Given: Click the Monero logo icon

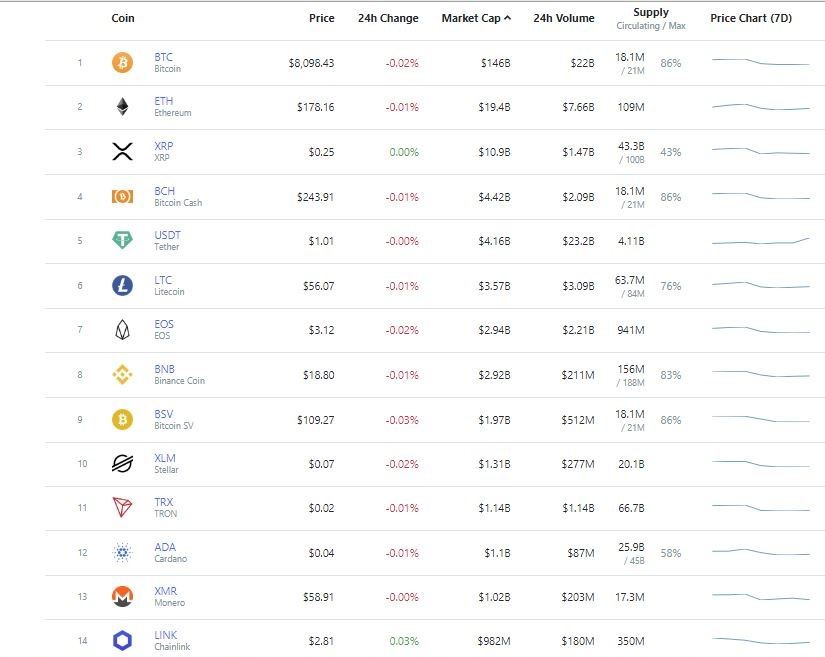Looking at the screenshot, I should pos(121,597).
